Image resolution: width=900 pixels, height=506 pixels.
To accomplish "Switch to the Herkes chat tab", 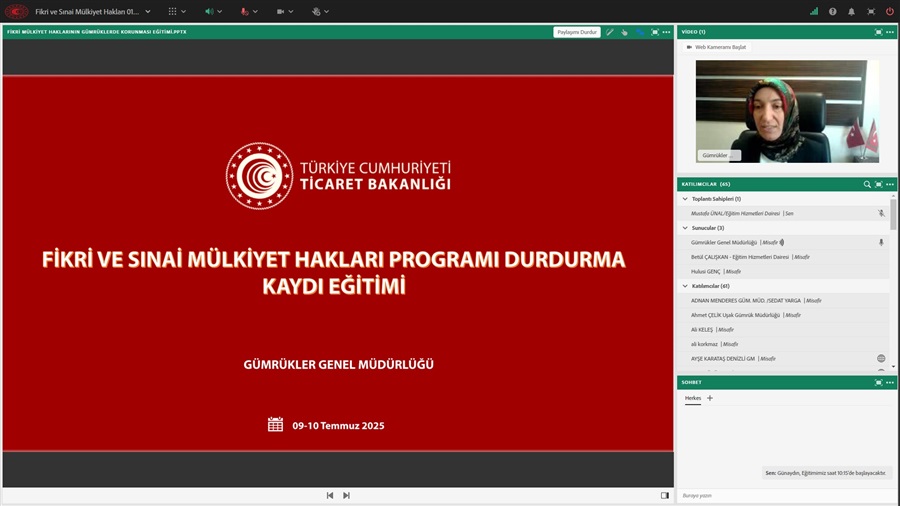I will (x=693, y=398).
